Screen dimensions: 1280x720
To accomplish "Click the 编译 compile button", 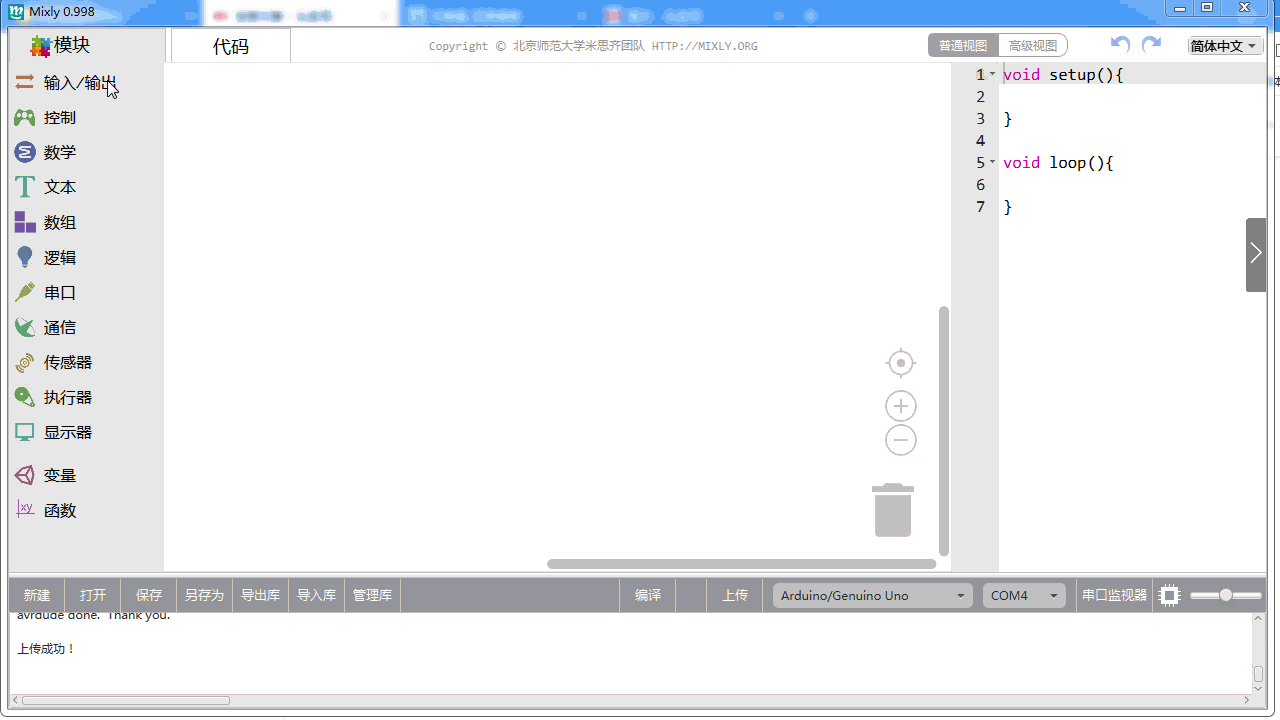I will click(648, 596).
